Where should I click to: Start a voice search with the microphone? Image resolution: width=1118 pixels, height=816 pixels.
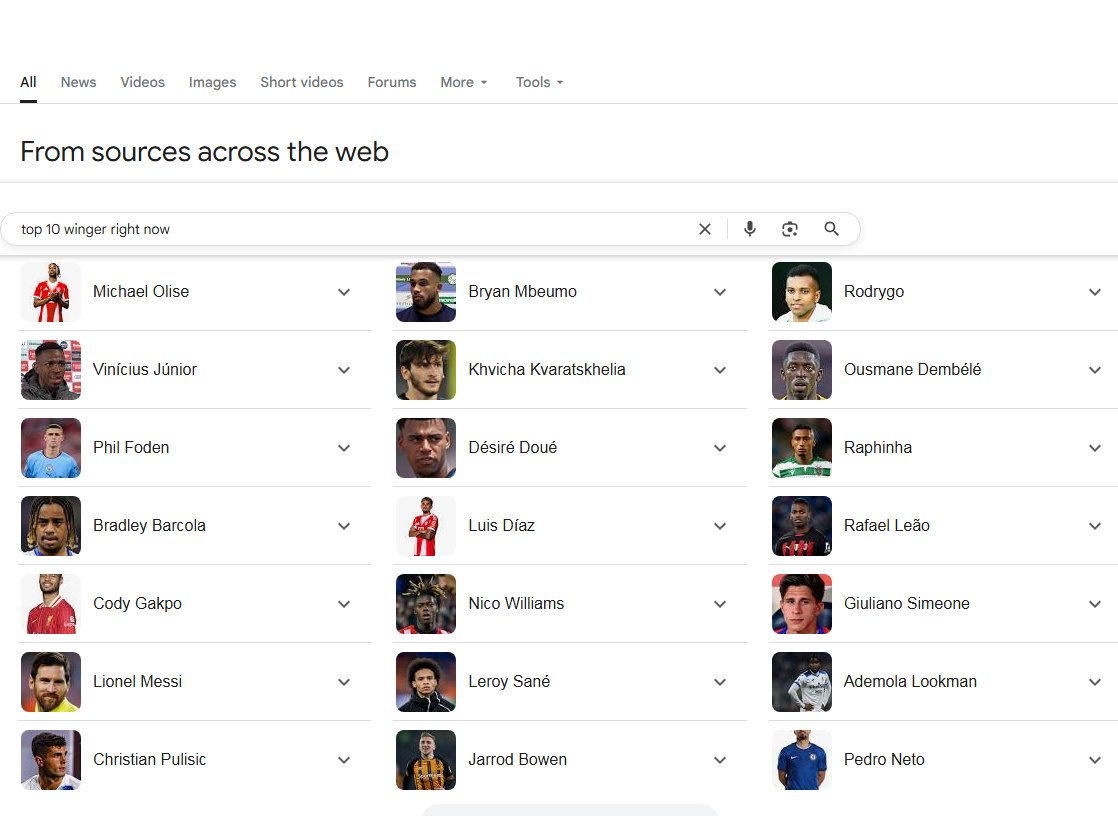[x=750, y=229]
